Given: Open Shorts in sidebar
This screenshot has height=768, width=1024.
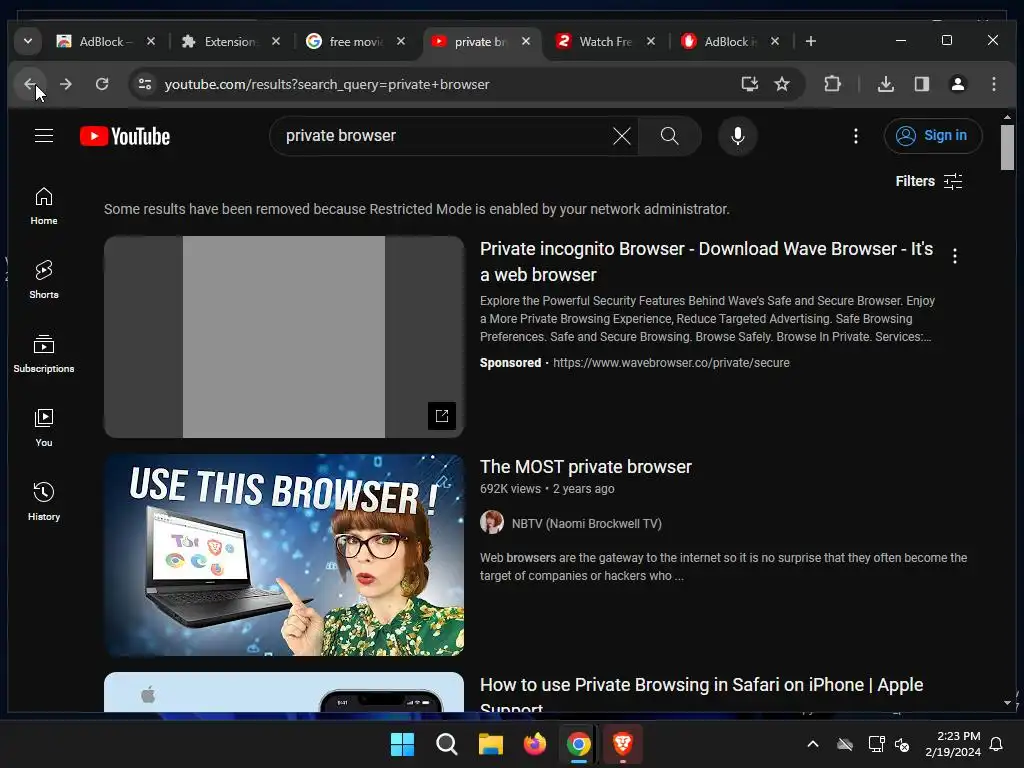Looking at the screenshot, I should 44,280.
